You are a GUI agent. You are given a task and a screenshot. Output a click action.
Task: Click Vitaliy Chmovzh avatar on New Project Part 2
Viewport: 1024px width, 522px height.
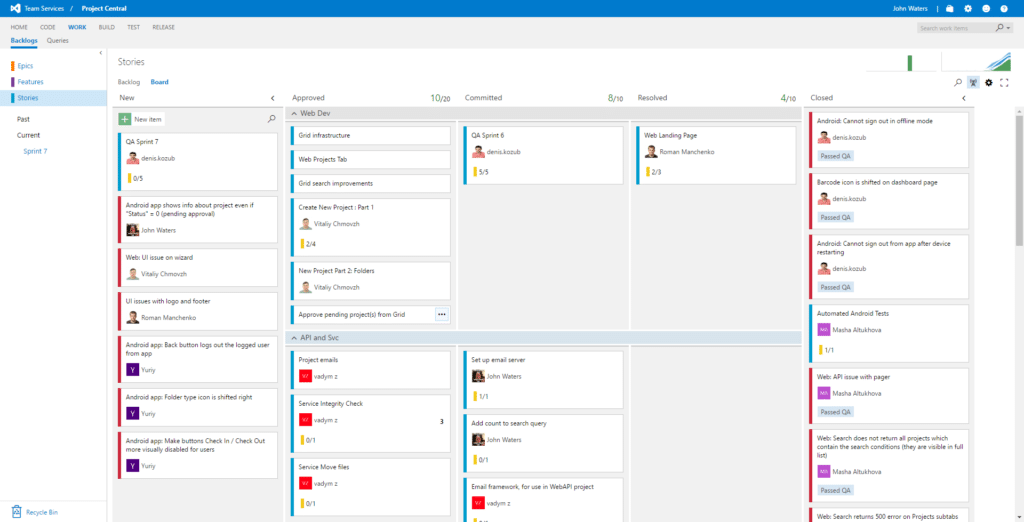tap(305, 287)
